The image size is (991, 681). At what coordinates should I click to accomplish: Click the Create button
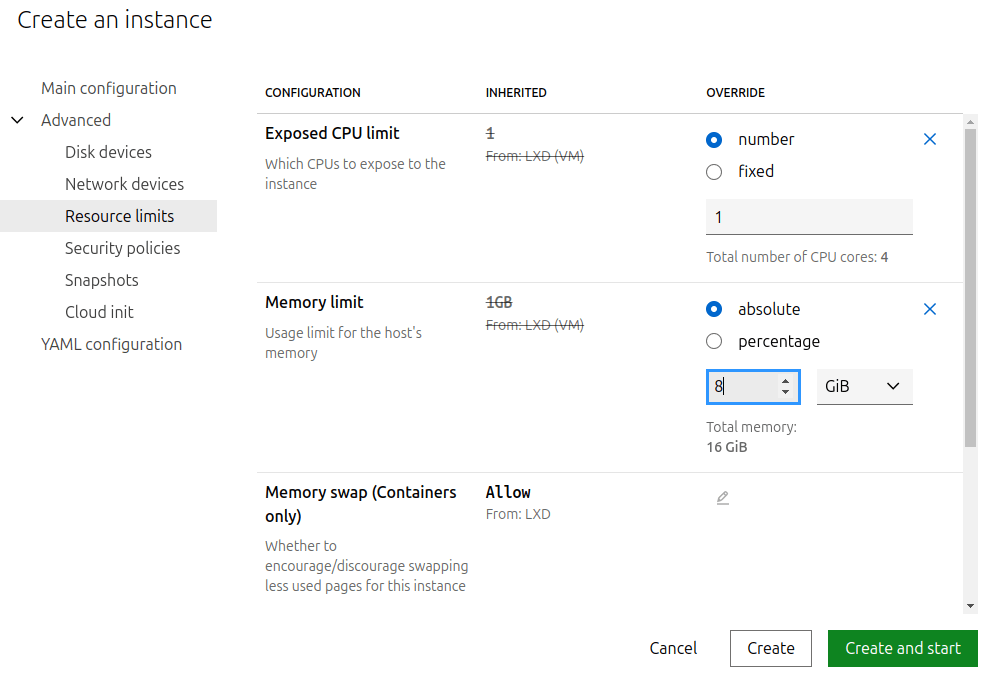click(770, 648)
